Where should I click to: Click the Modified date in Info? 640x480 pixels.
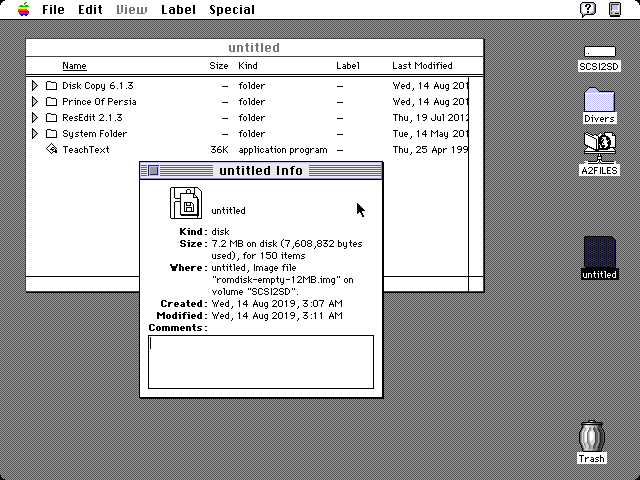(x=277, y=316)
